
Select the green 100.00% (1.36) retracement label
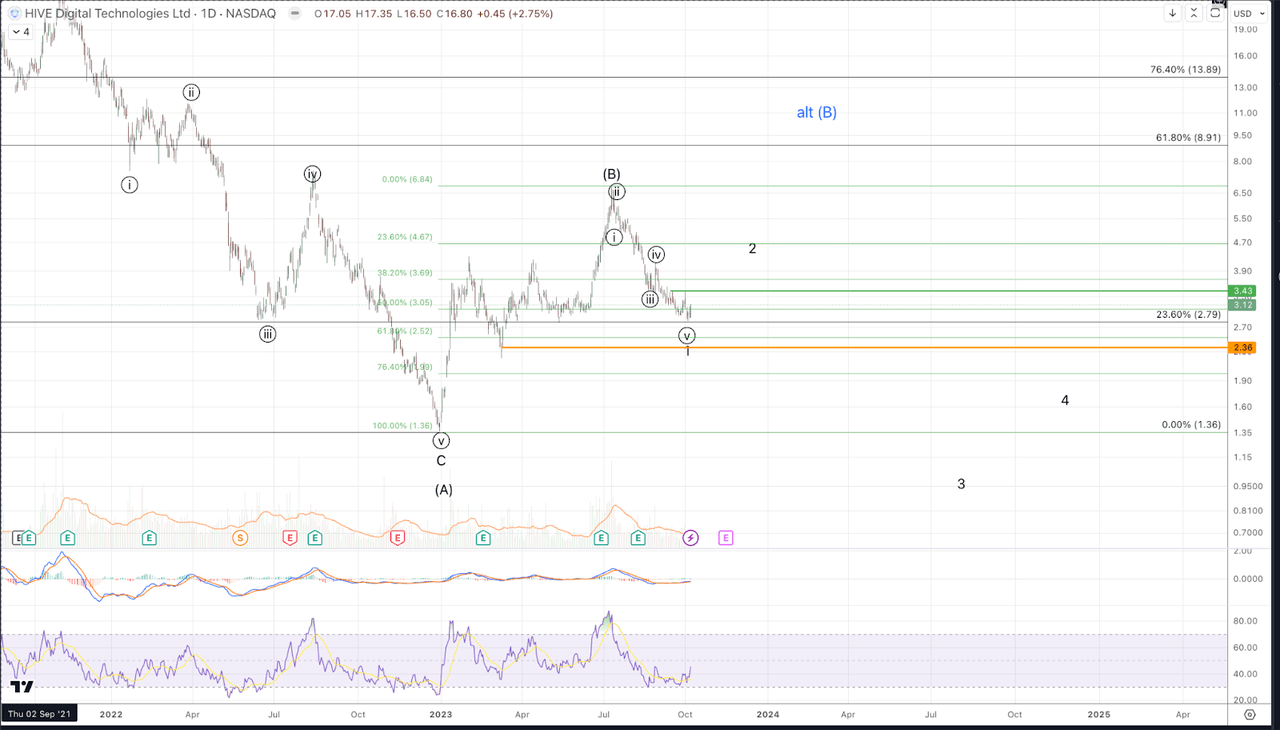(403, 426)
